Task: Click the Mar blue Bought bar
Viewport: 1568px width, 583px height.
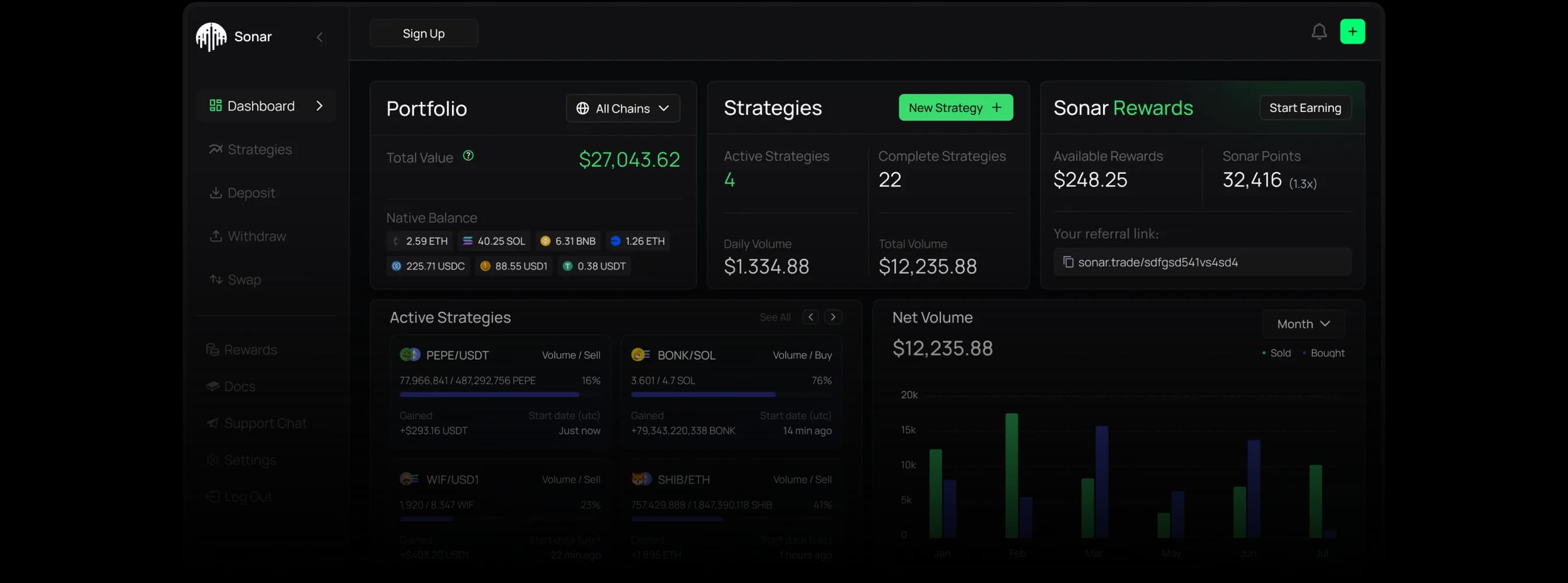Action: [1102, 482]
